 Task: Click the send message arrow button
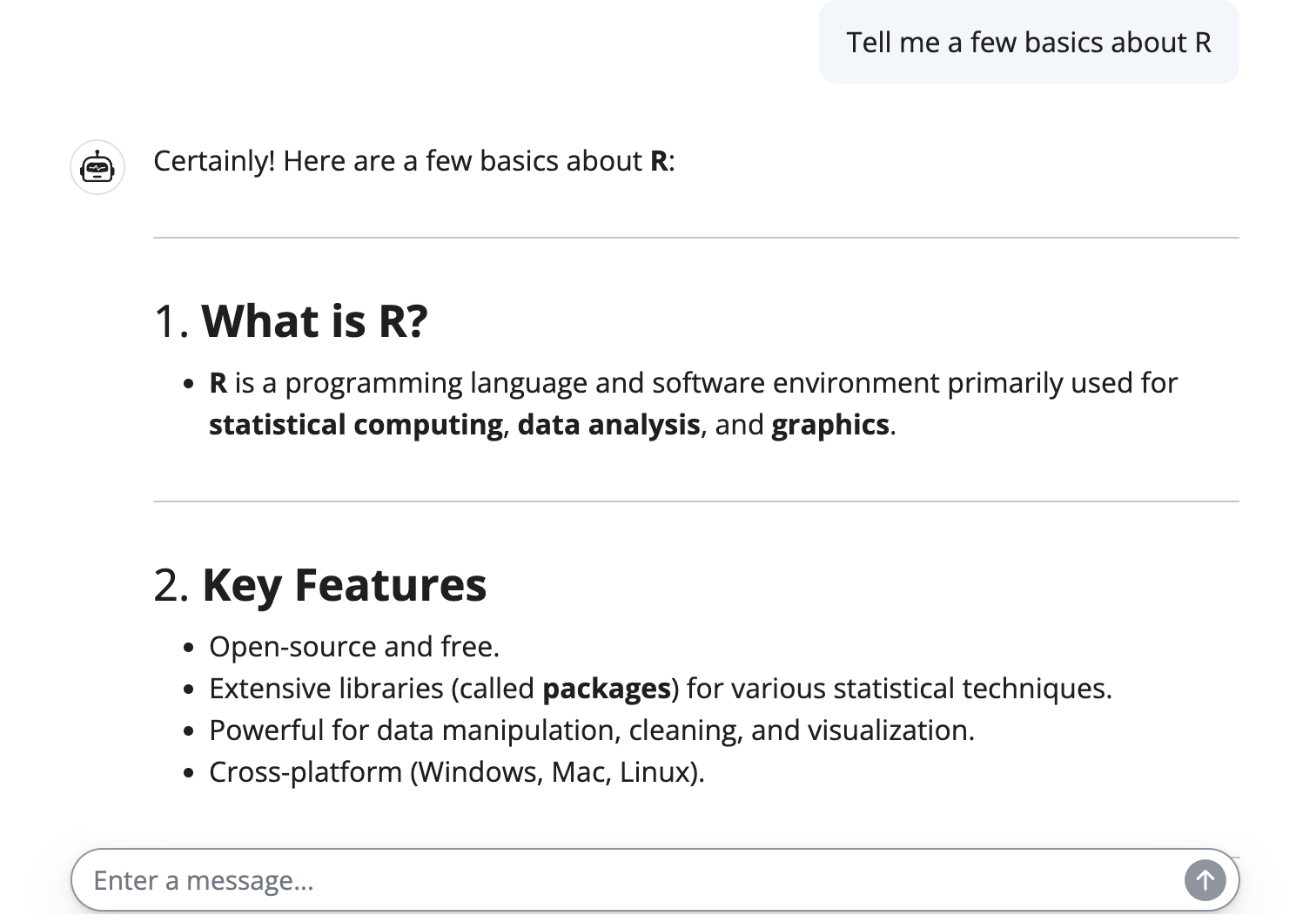[1205, 880]
